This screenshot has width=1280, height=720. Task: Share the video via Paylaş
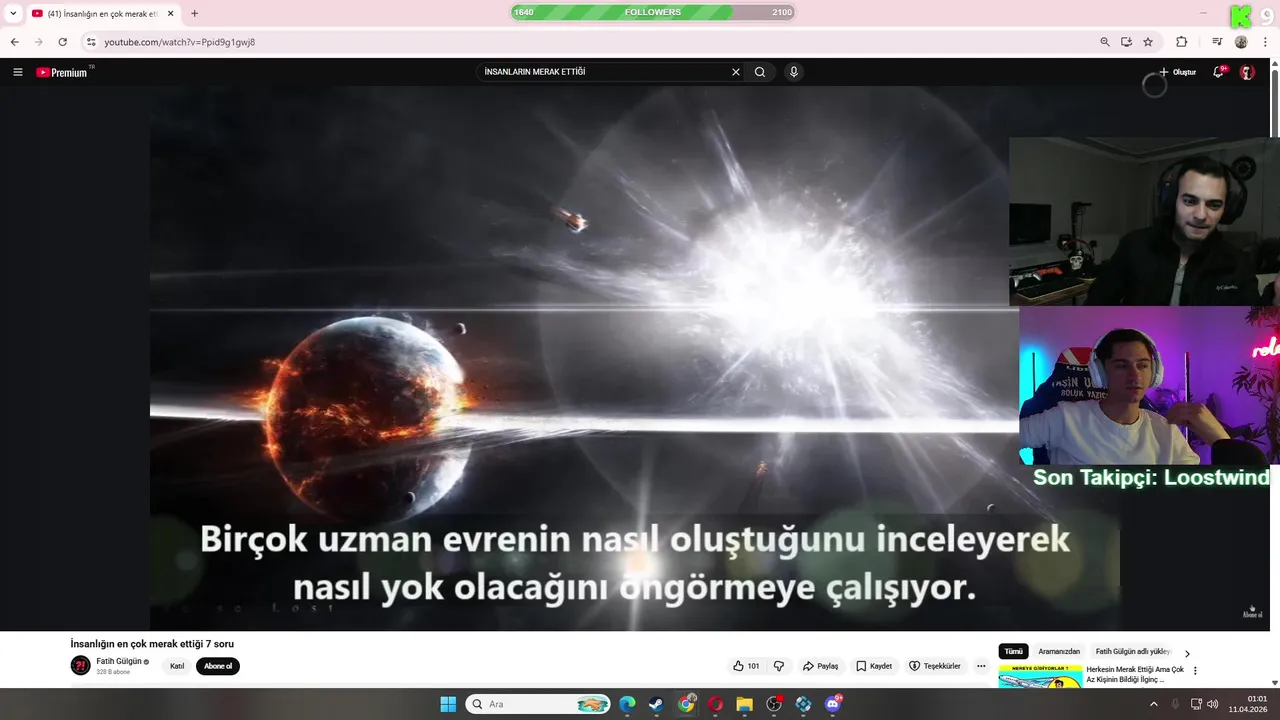tap(820, 666)
